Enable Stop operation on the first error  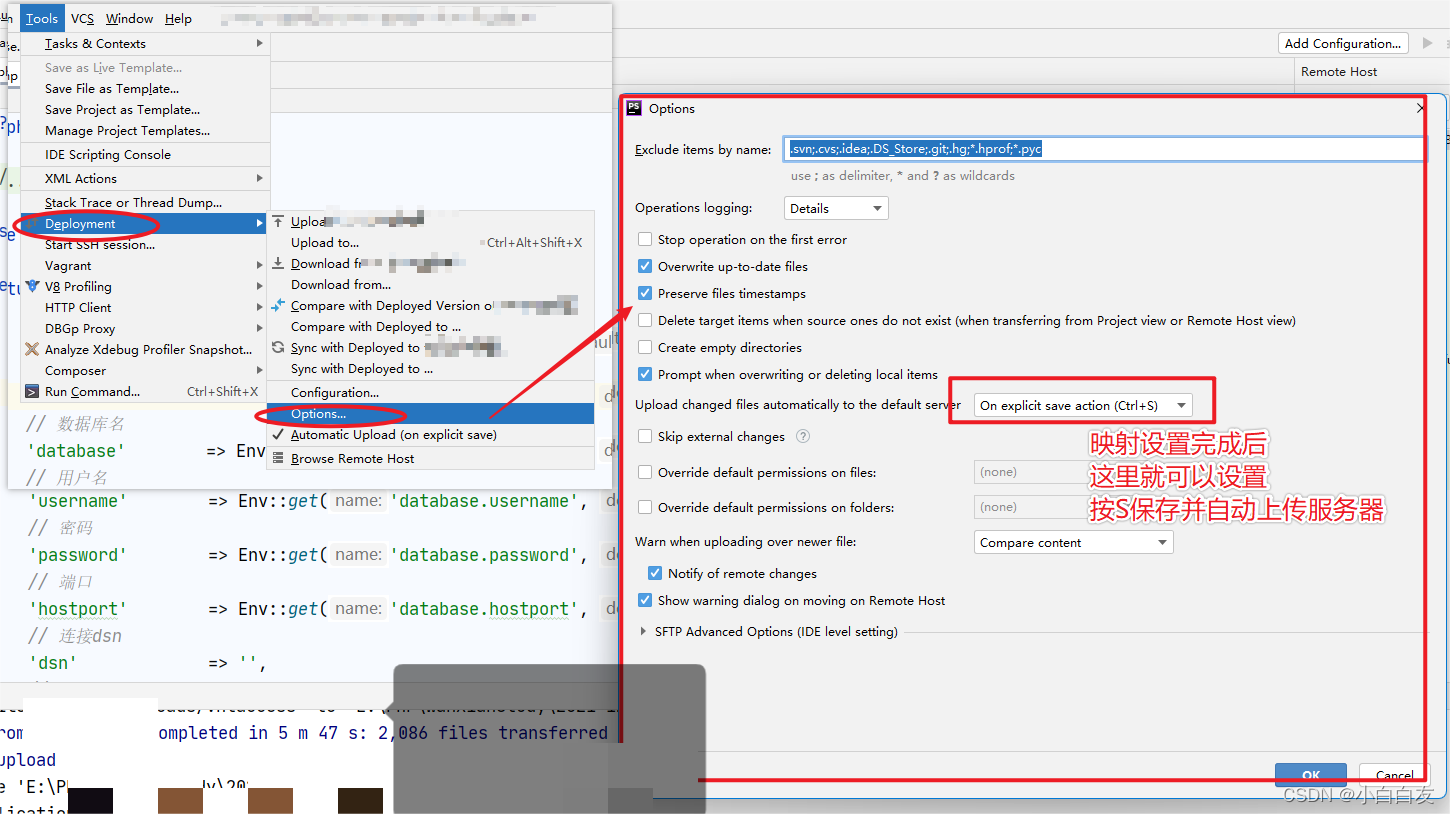tap(645, 239)
